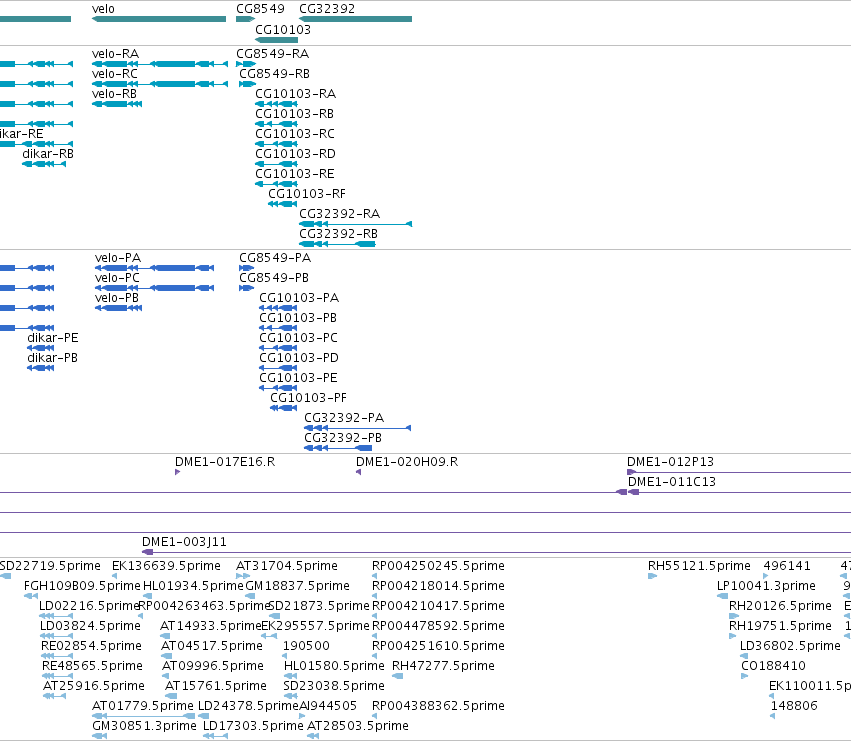
Task: Select protein velo-PC
Action: [155, 288]
